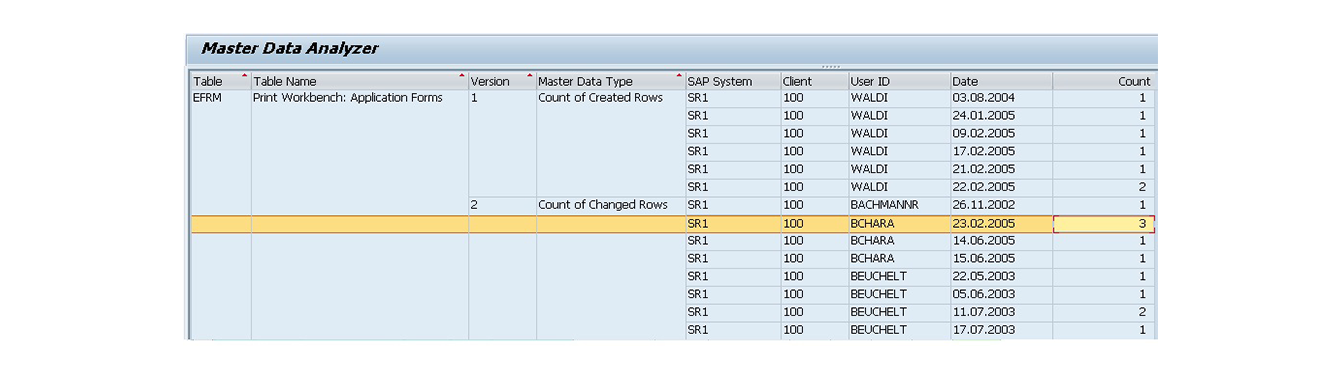Click the date 15.06.2005
Screen dimensions: 1341x379
point(1001,259)
